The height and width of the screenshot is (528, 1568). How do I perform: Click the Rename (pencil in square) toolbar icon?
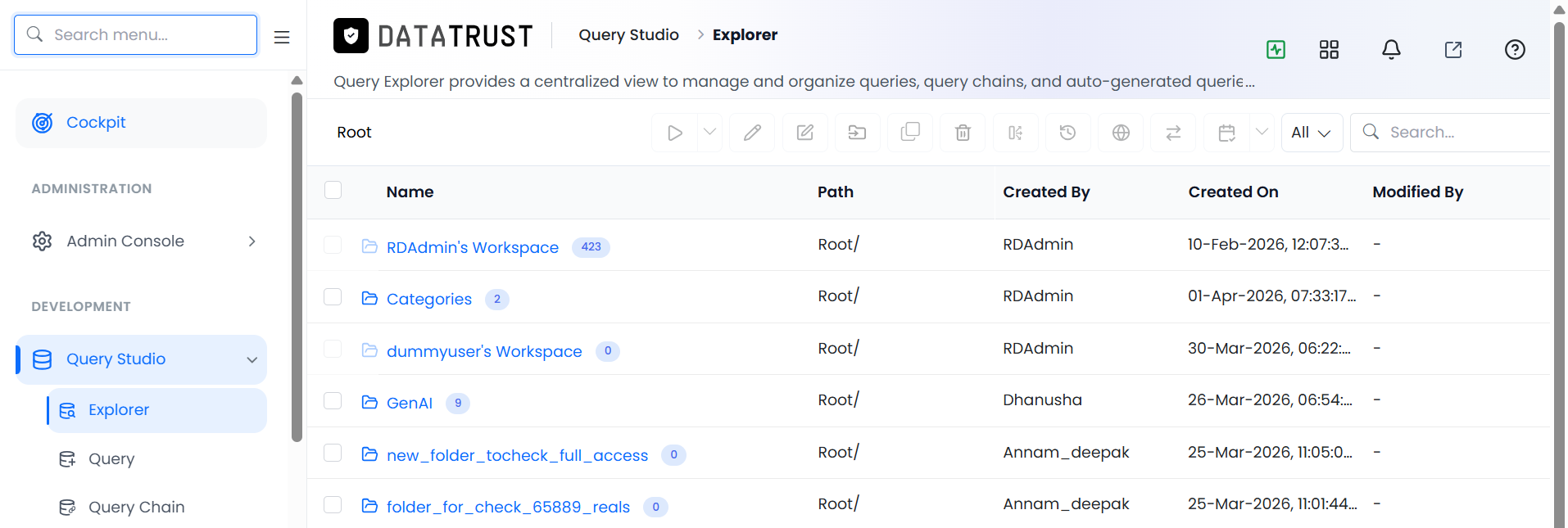tap(805, 133)
